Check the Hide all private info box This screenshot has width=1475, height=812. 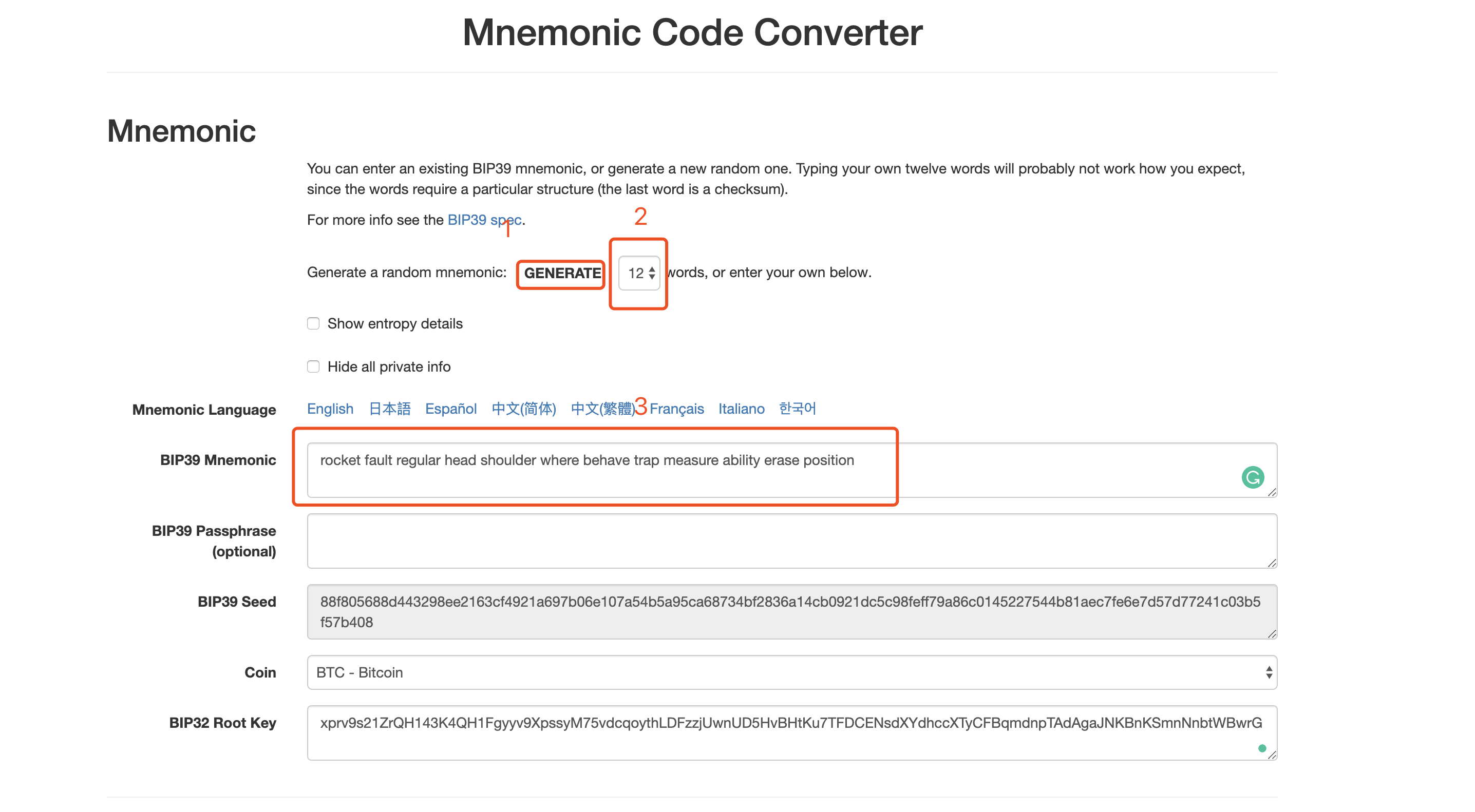pos(313,366)
